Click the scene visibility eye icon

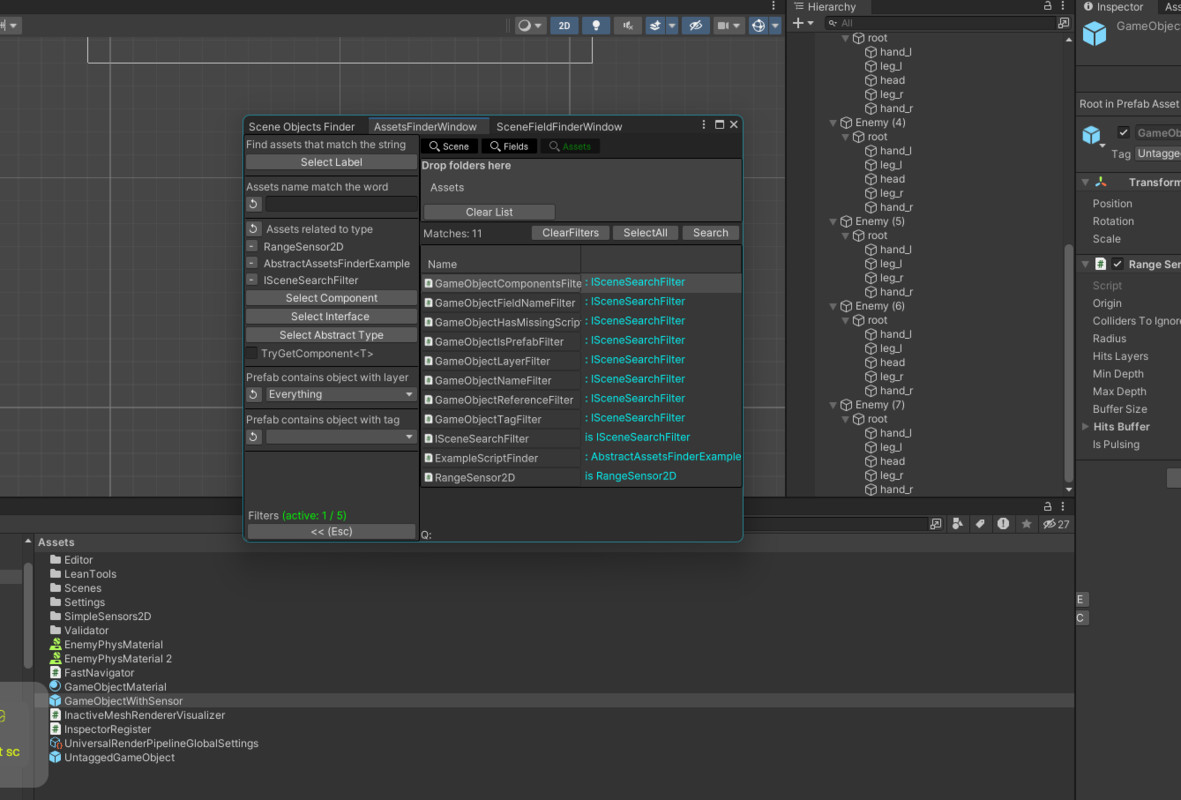click(696, 26)
